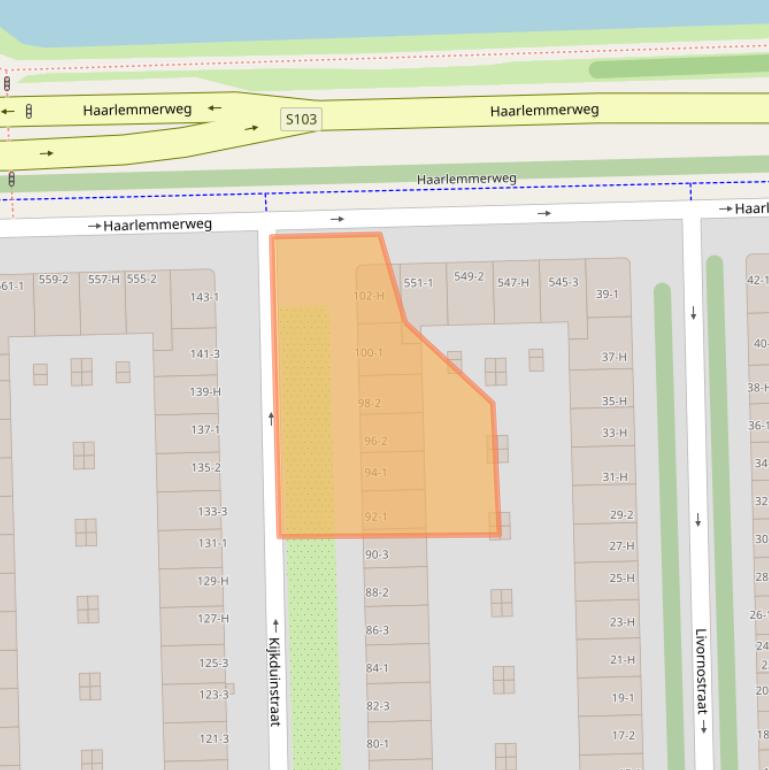
Task: Select the building labeled 121-3
Action: 213,739
